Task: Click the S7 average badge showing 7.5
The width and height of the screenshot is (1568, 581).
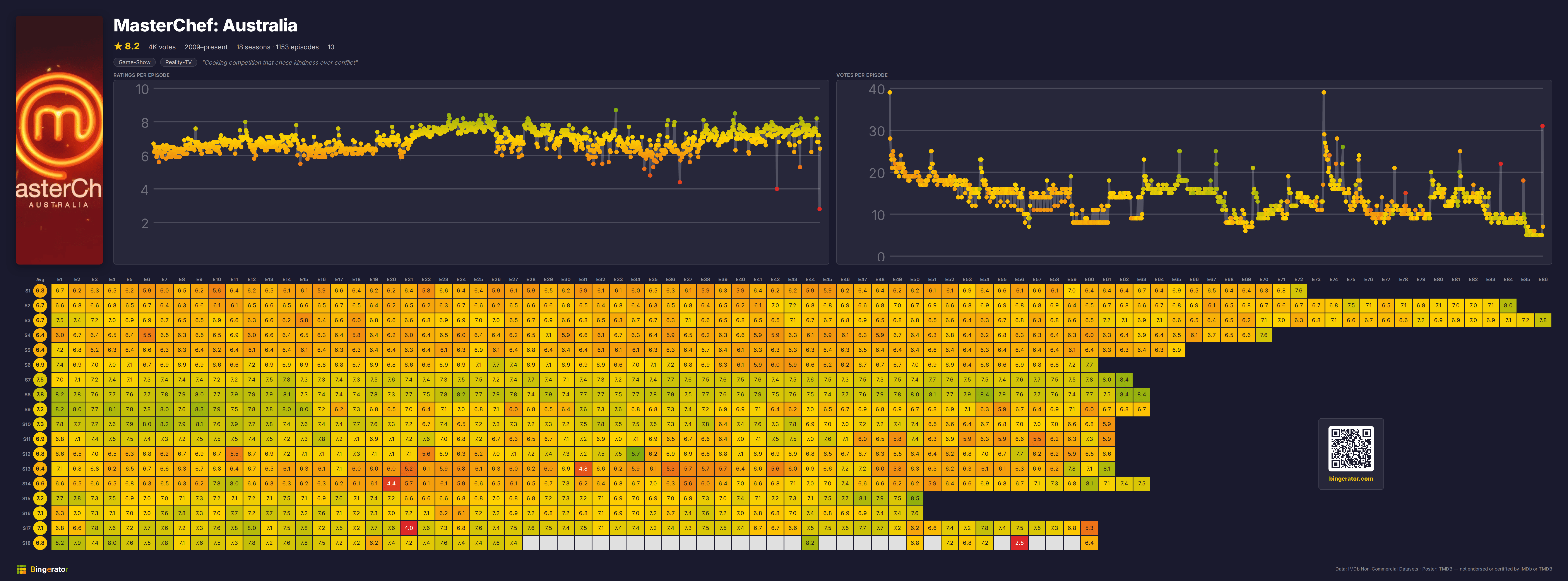Action: pos(40,379)
